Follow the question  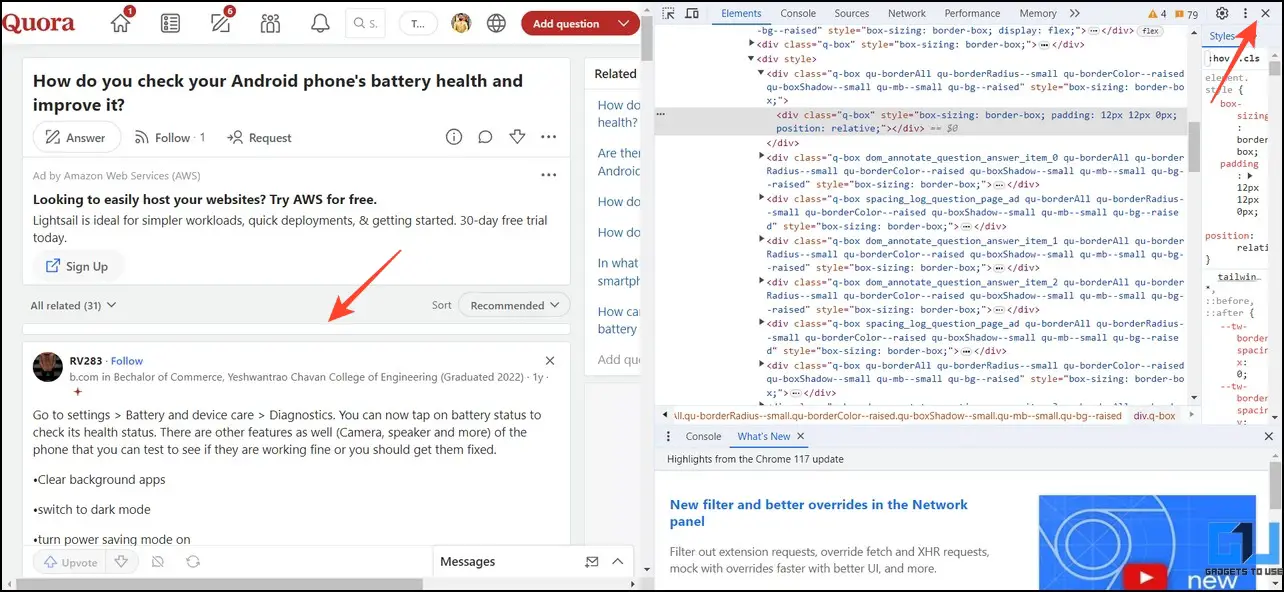[x=169, y=137]
